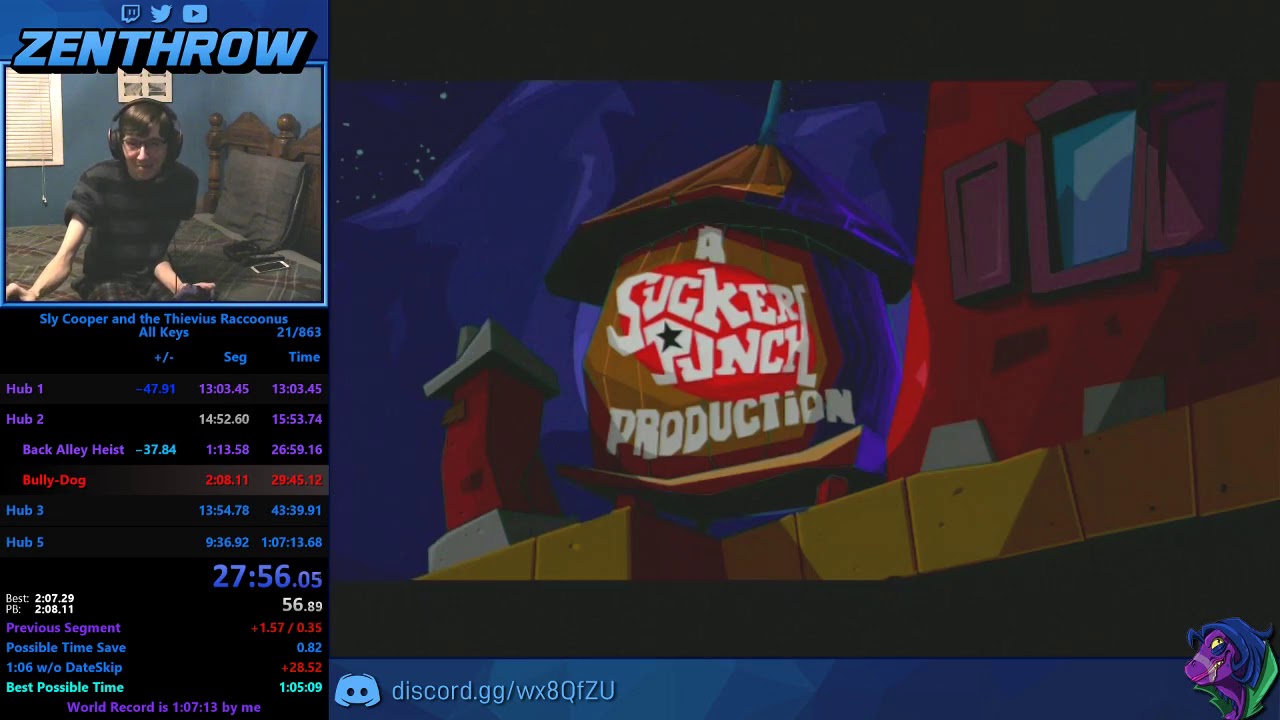This screenshot has height=720, width=1280.
Task: Click the segment timer 56.89
Action: tap(302, 605)
